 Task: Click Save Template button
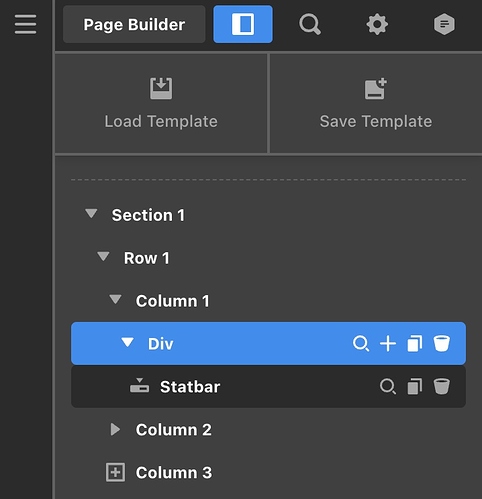tap(376, 103)
